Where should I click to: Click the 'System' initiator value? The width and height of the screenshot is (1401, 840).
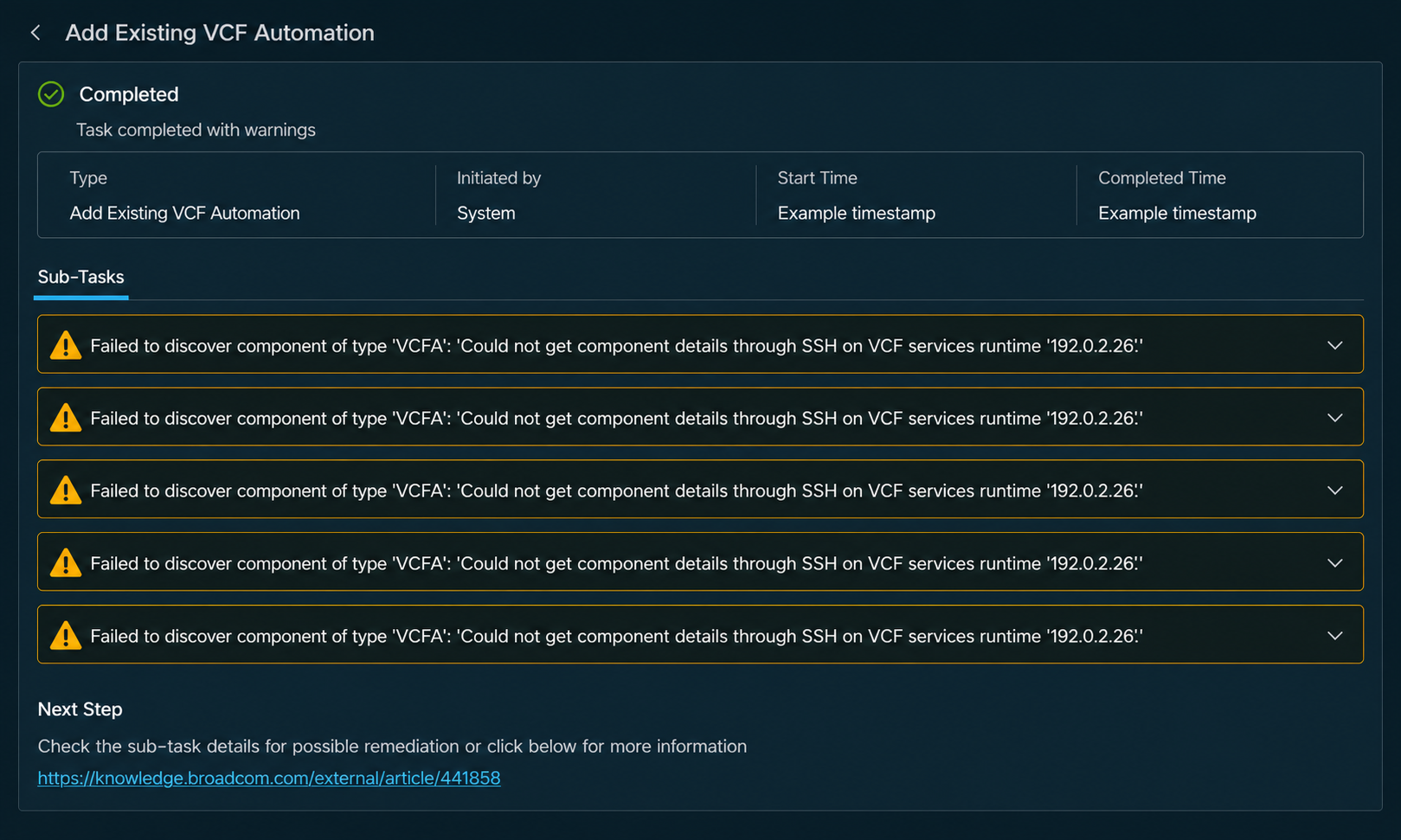tap(486, 213)
